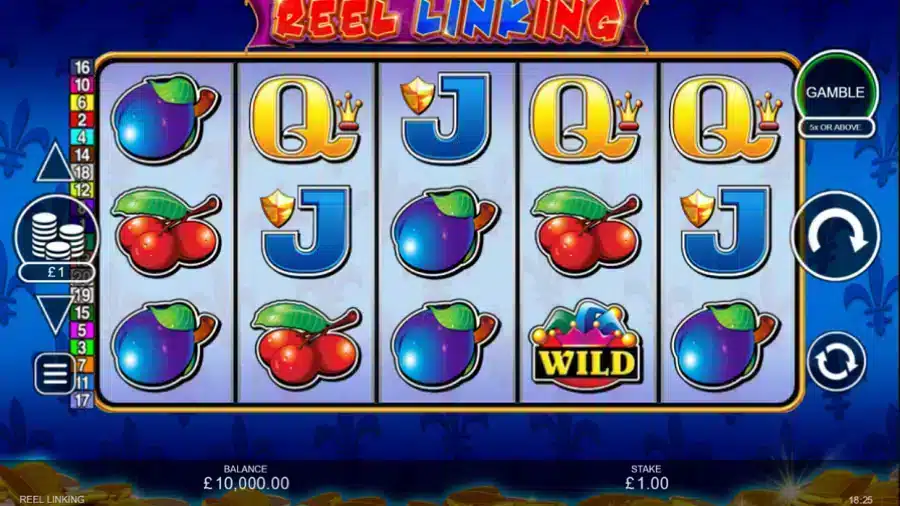Click the plum on reel one top row
This screenshot has width=900, height=506.
[164, 119]
